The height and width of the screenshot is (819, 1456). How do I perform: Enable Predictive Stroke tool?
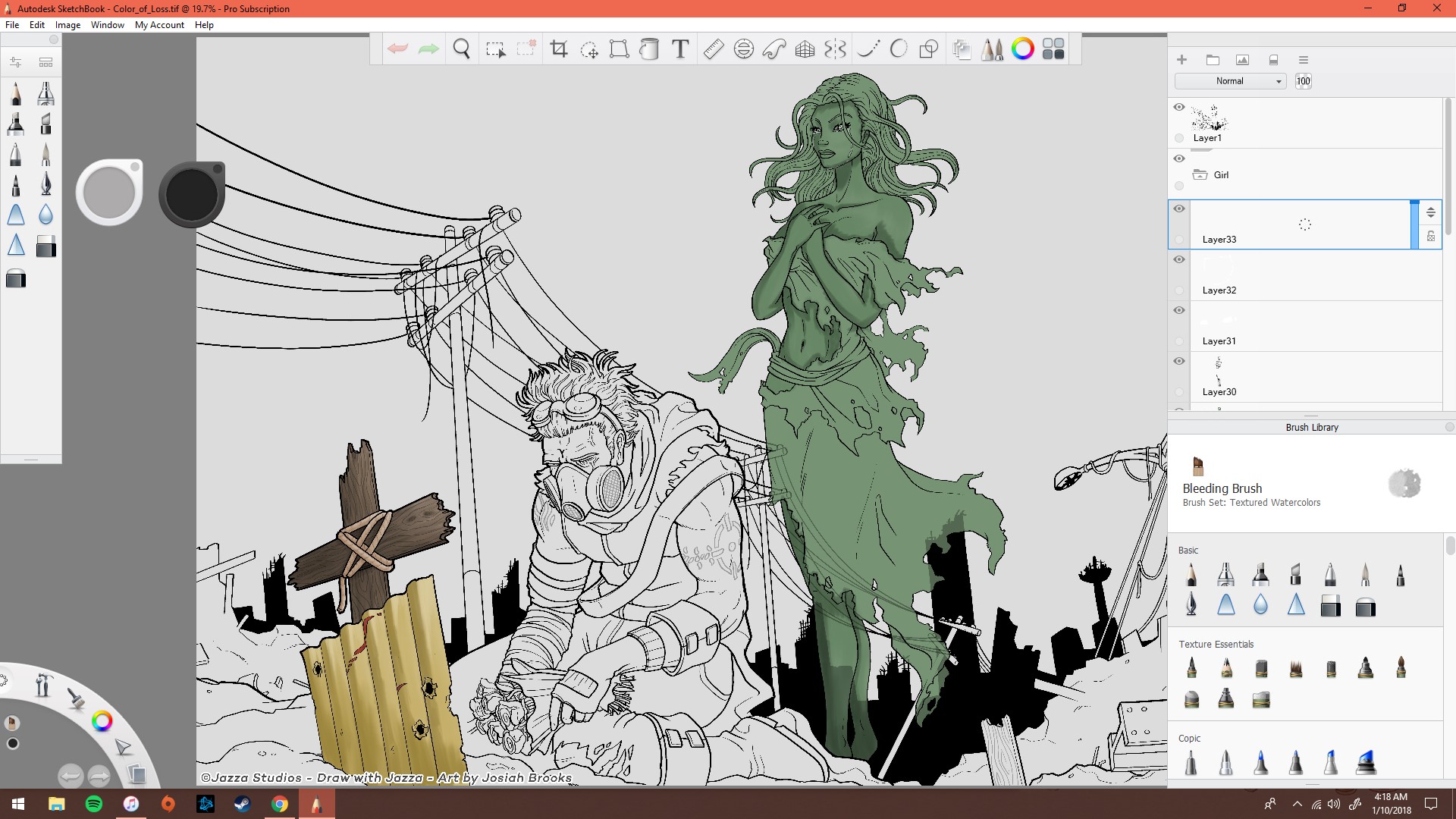(x=899, y=49)
